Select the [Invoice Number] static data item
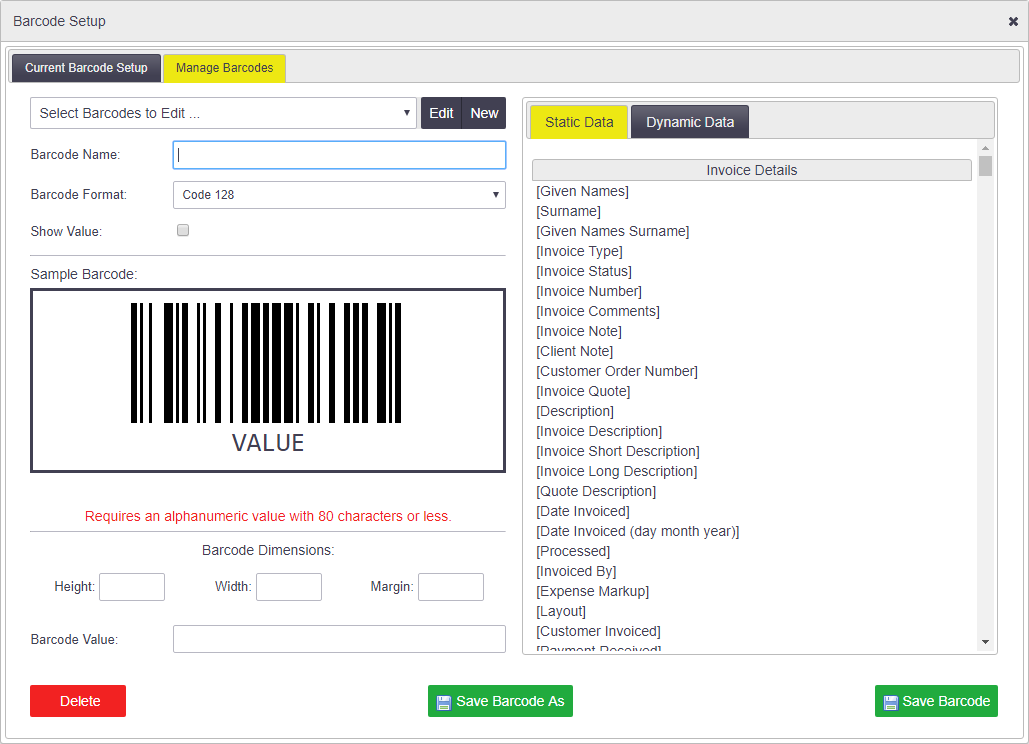This screenshot has width=1029, height=744. pyautogui.click(x=589, y=291)
